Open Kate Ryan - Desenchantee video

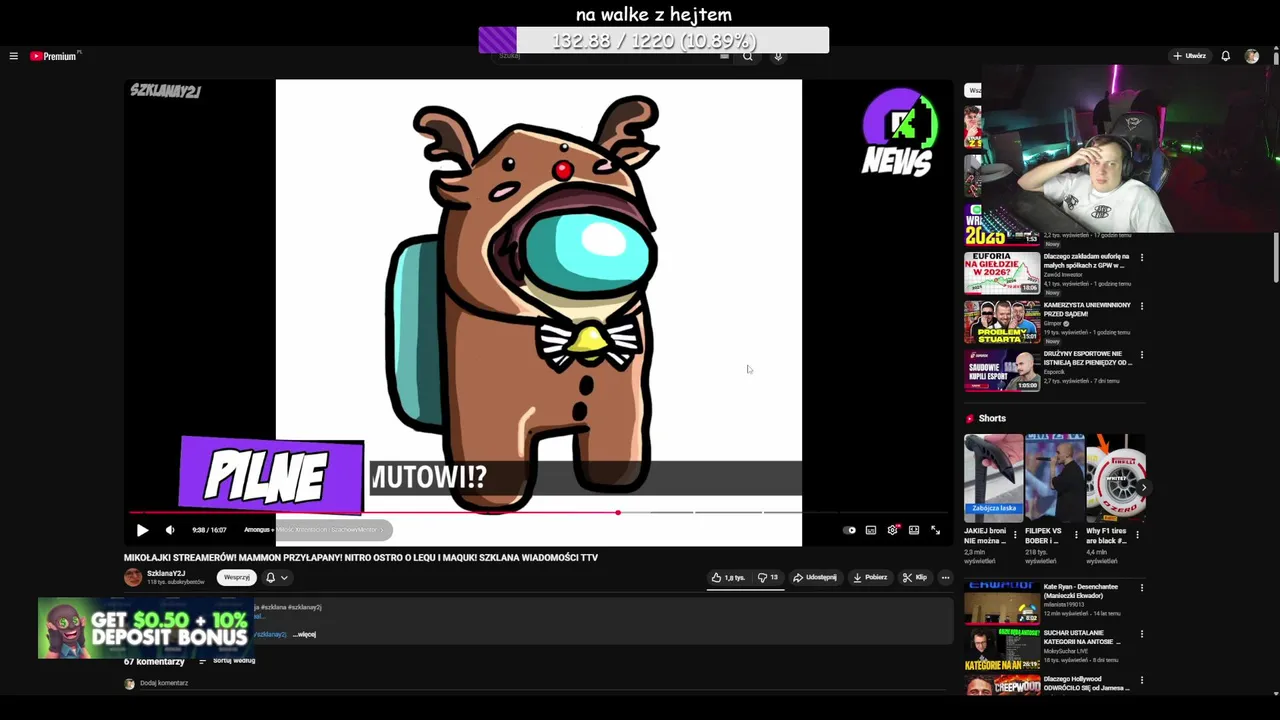pos(1002,604)
